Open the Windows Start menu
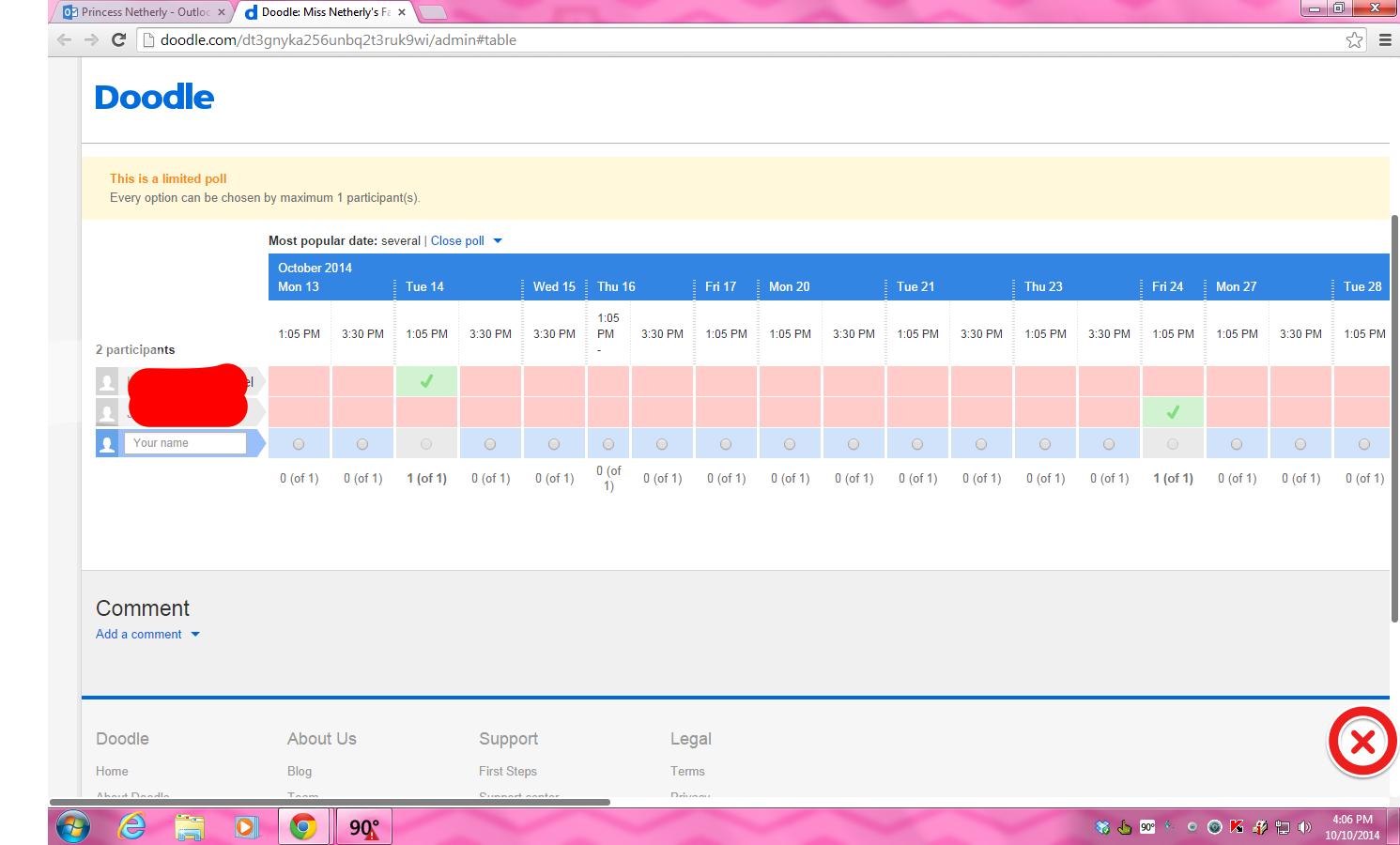 (73, 827)
